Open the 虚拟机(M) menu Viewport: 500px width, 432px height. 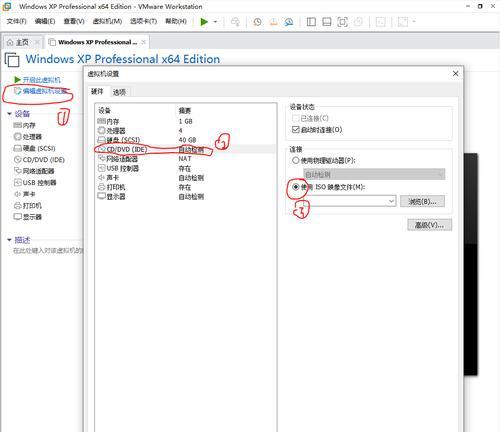(107, 21)
